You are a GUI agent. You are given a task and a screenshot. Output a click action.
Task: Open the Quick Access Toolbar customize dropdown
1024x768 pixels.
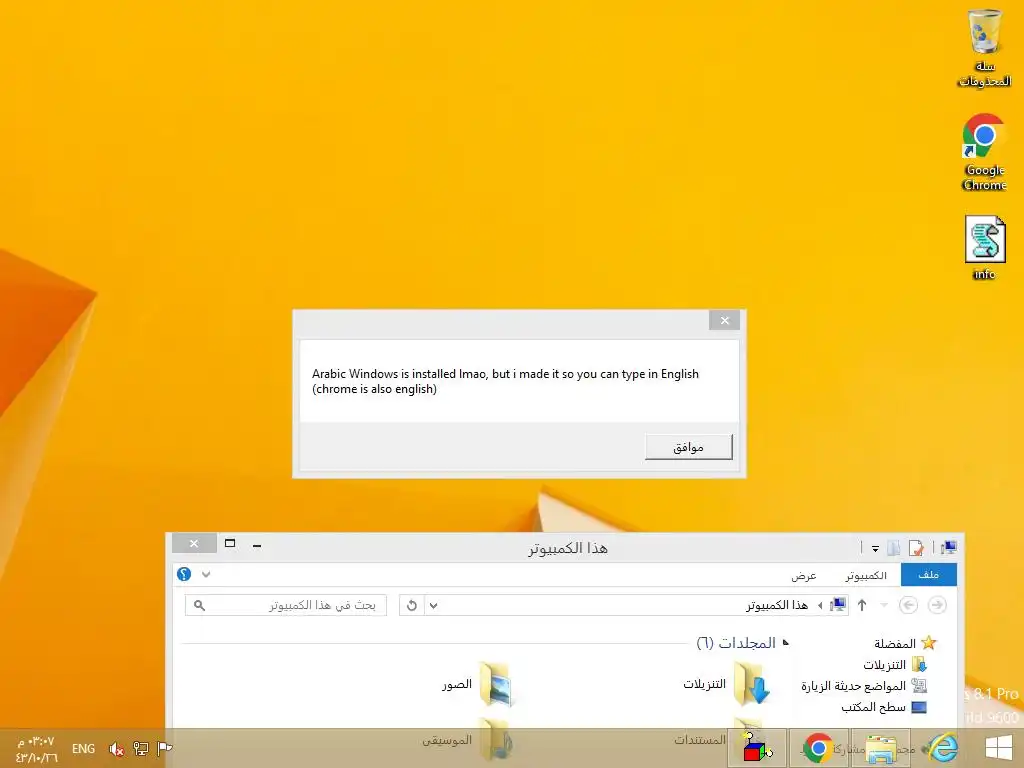coord(875,549)
